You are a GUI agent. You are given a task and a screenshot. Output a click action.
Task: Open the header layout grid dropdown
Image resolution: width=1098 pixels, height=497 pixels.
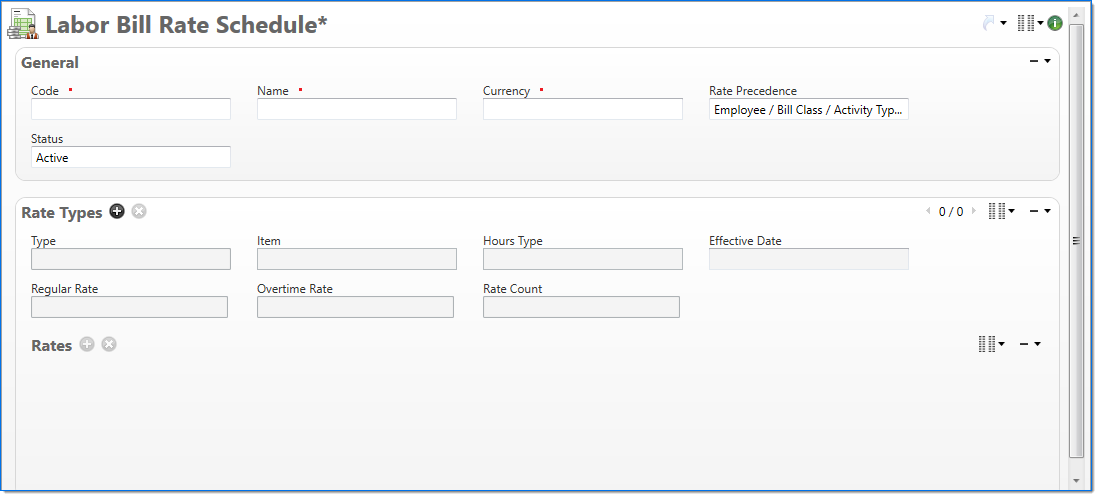click(1029, 23)
